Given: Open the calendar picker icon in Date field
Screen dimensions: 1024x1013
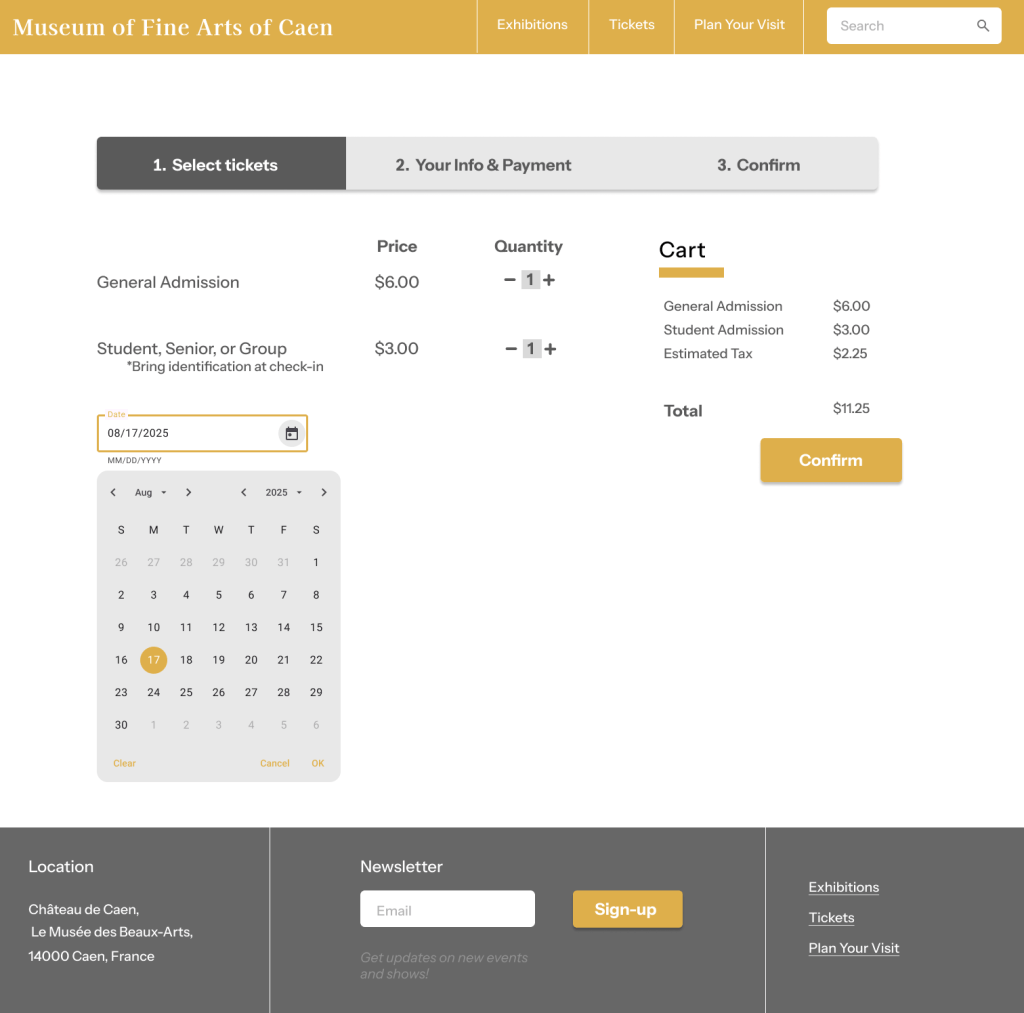Looking at the screenshot, I should point(291,434).
